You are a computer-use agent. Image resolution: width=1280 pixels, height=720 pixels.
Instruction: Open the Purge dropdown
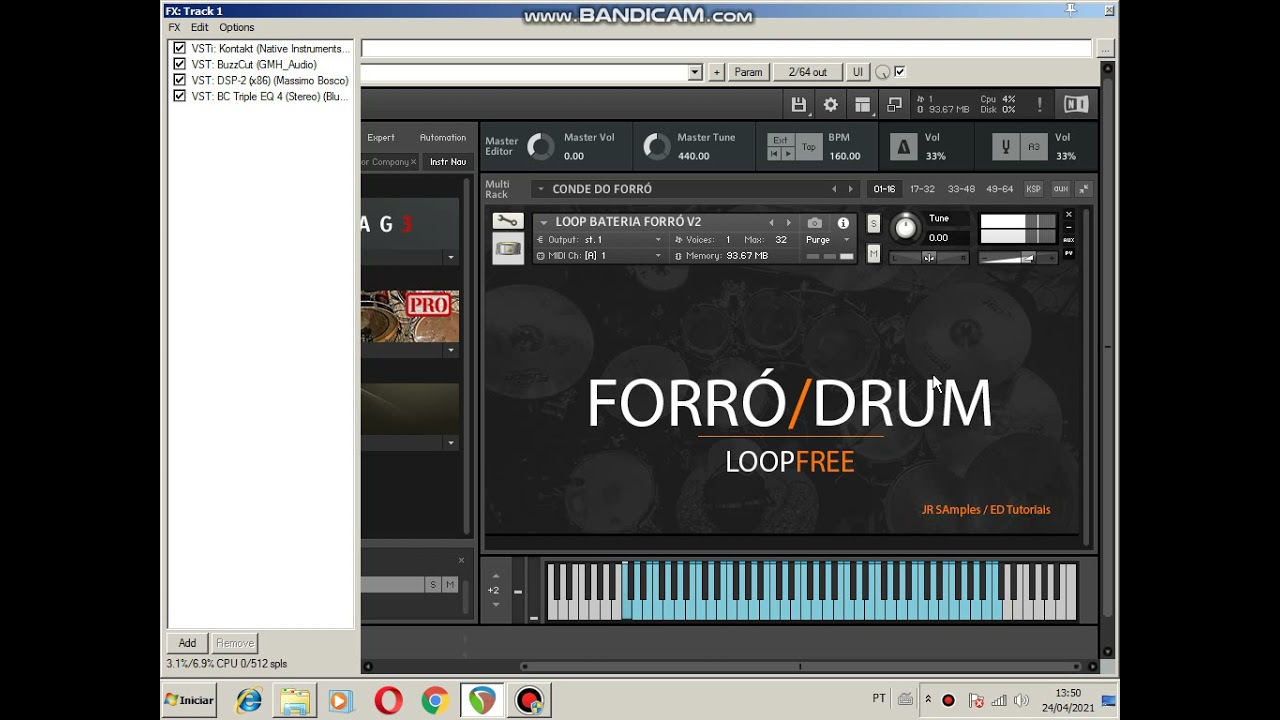click(x=828, y=240)
